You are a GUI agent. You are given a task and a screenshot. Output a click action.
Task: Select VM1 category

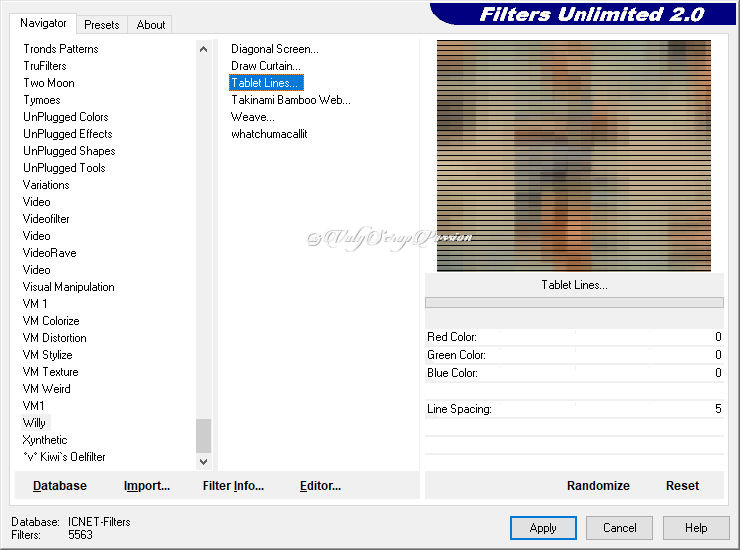click(34, 406)
